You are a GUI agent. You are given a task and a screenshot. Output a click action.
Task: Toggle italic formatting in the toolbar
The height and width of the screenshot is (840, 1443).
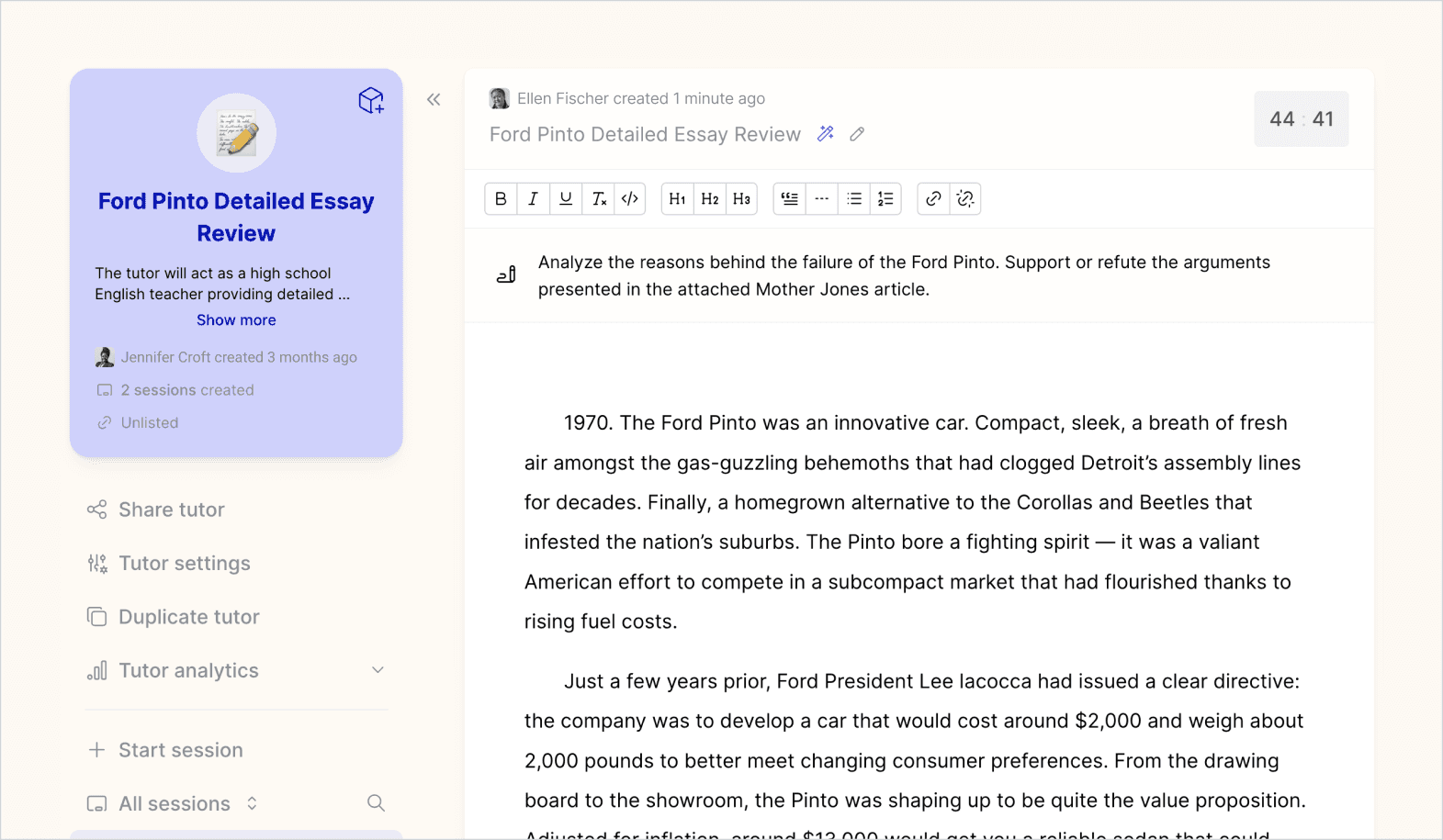coord(533,198)
